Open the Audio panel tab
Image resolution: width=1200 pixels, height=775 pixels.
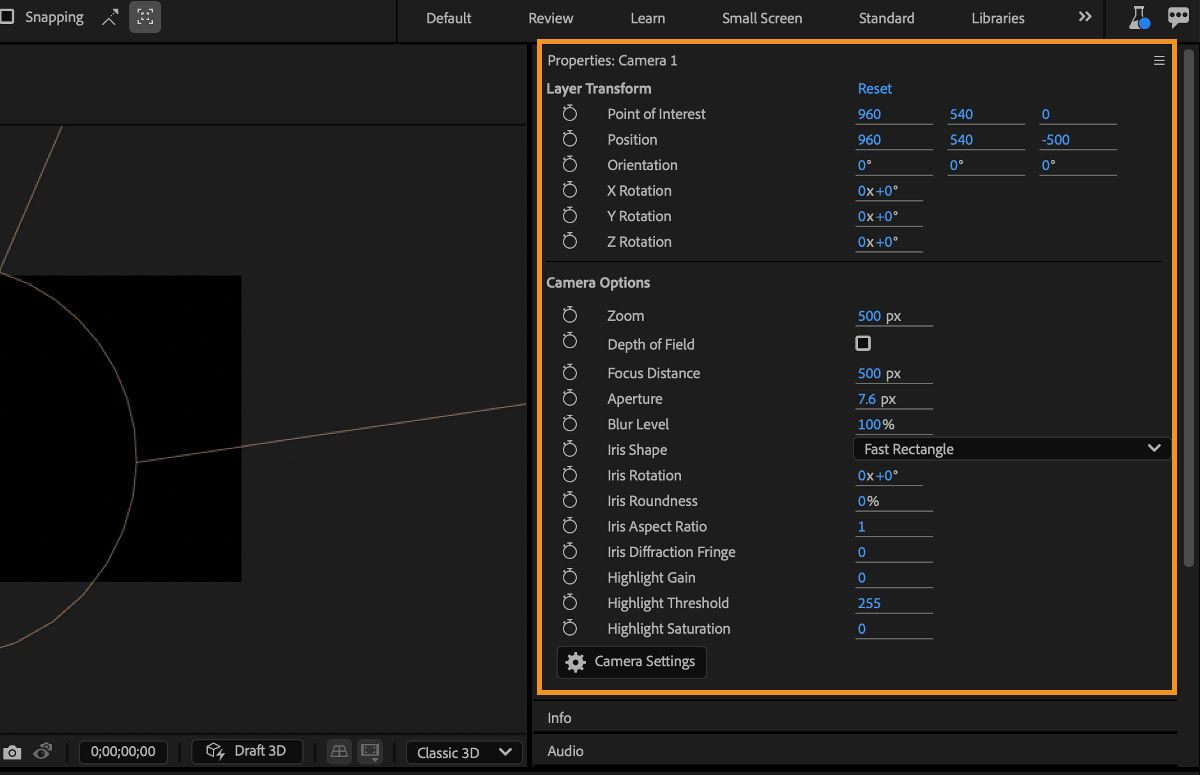tap(565, 750)
